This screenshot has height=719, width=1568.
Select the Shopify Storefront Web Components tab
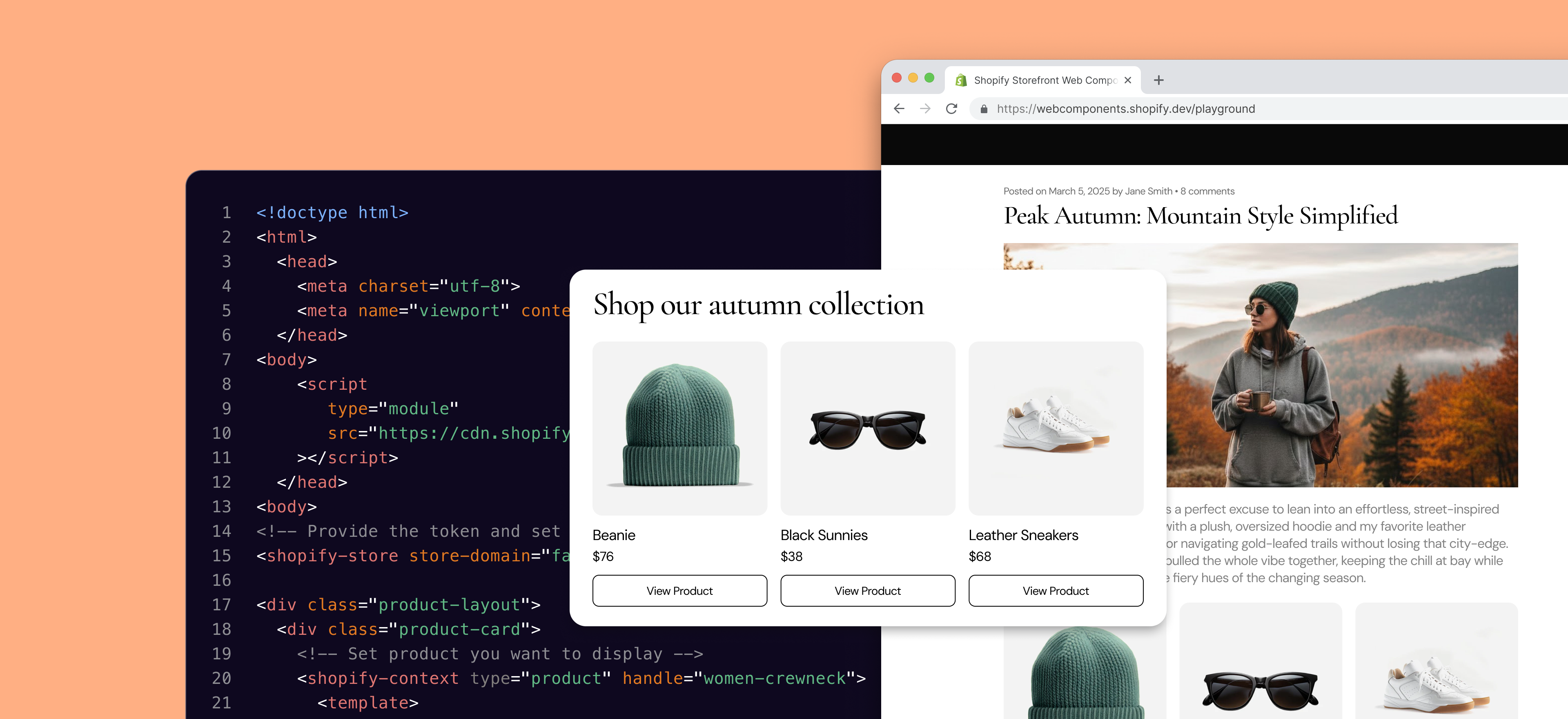click(1043, 80)
